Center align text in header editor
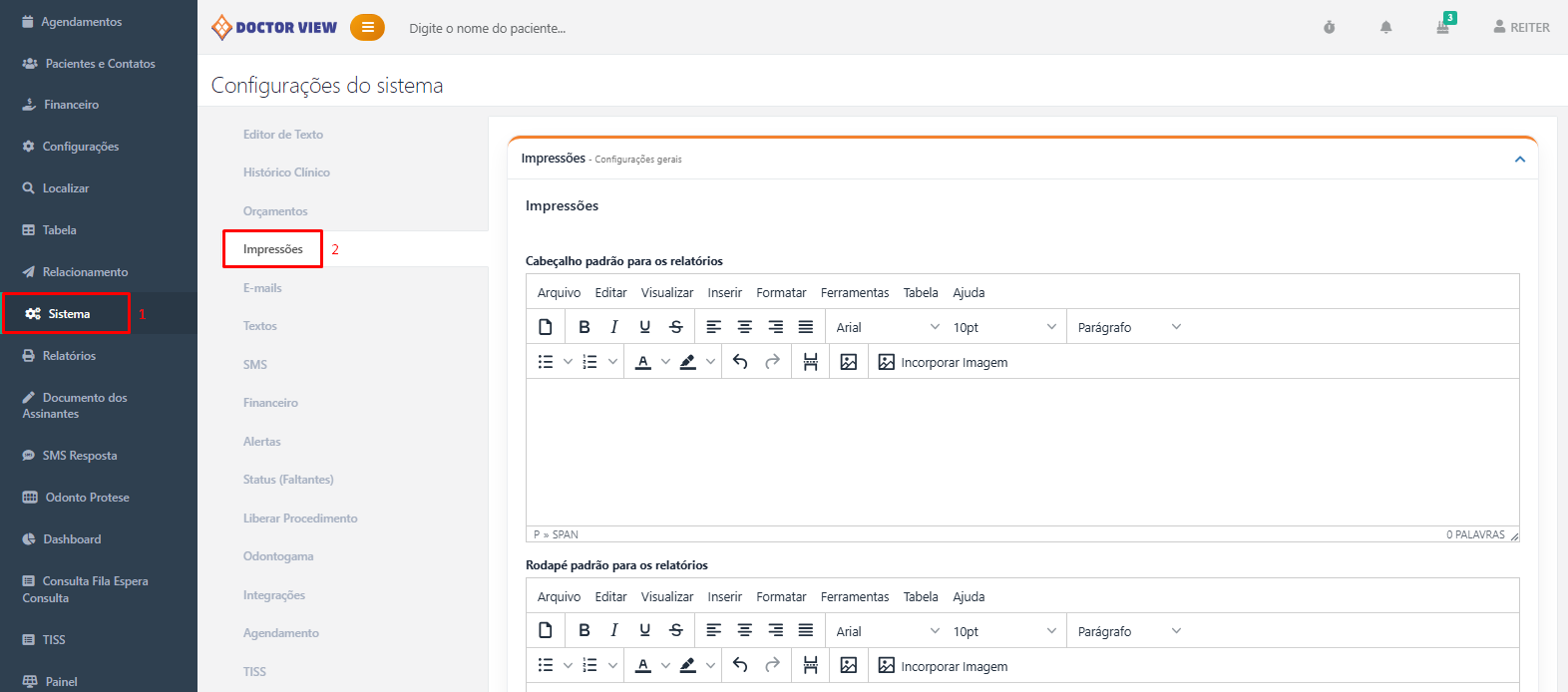This screenshot has width=1568, height=692. click(744, 327)
